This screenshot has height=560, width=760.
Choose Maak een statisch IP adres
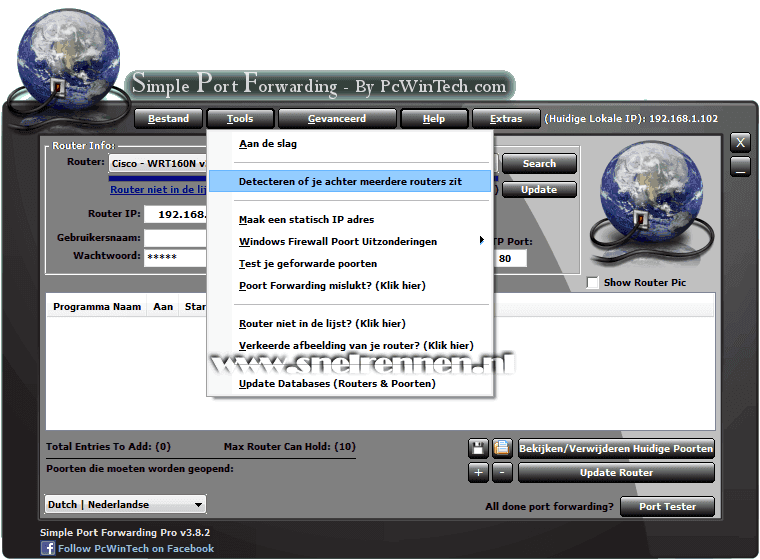tap(350, 219)
